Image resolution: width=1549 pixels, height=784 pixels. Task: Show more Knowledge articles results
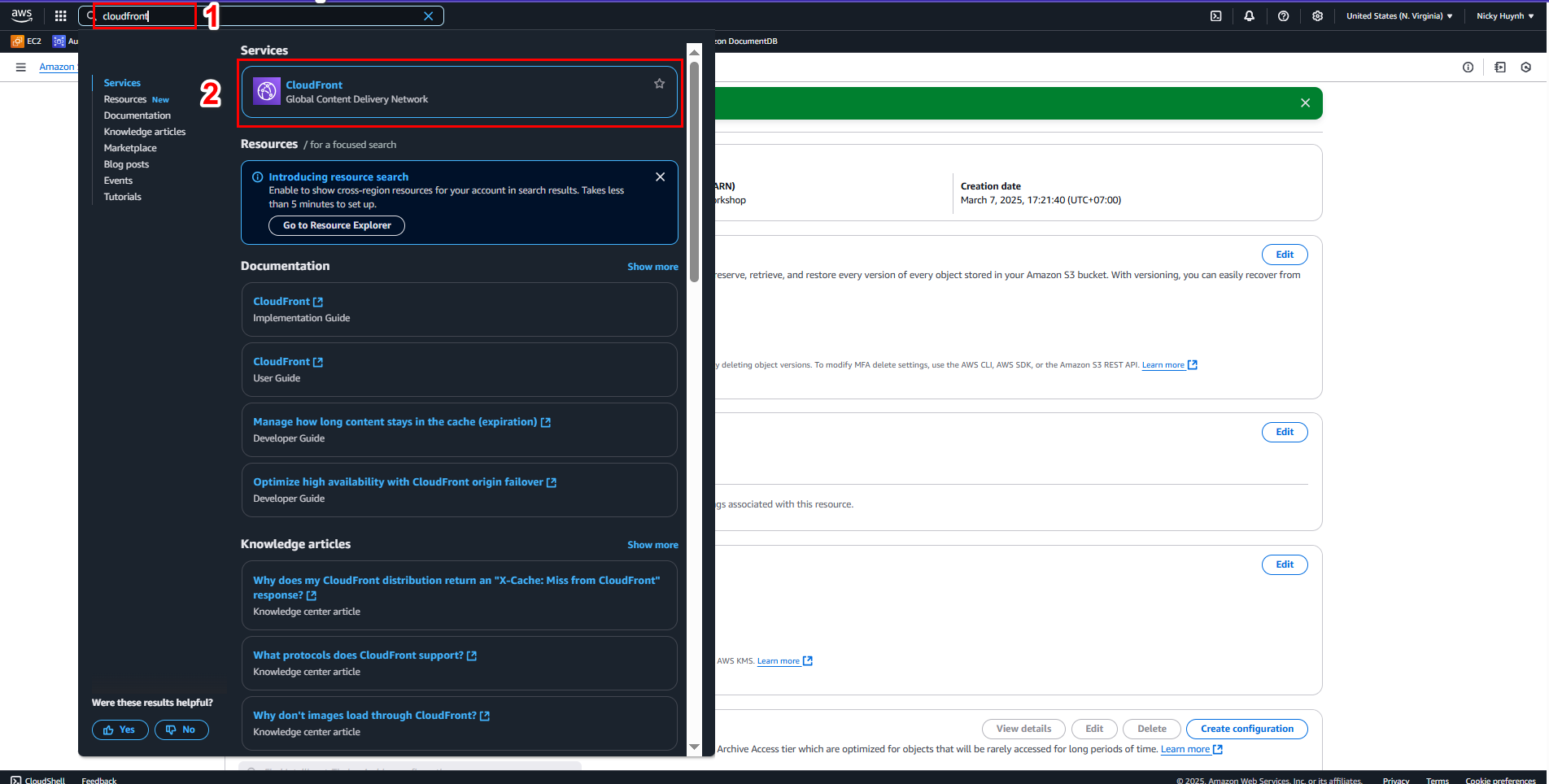(652, 545)
